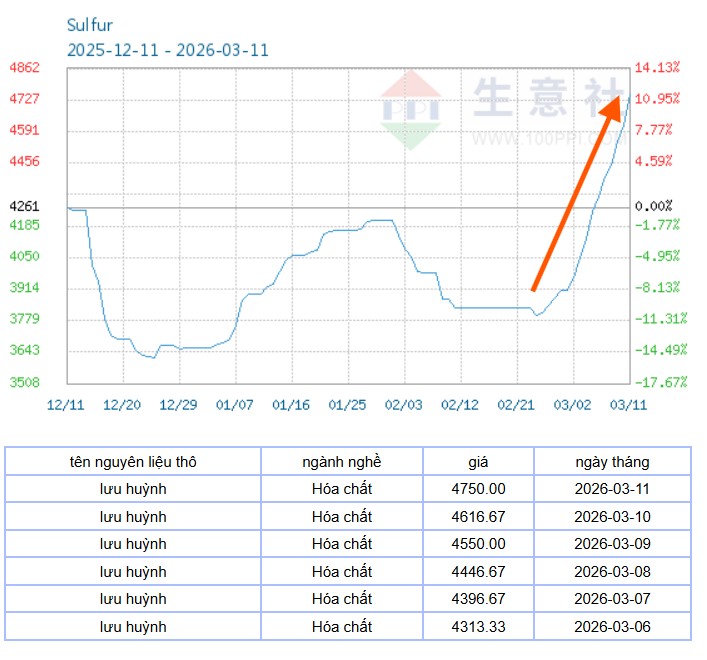
Task: Click the 01/25 x-axis date label
Action: 347,404
